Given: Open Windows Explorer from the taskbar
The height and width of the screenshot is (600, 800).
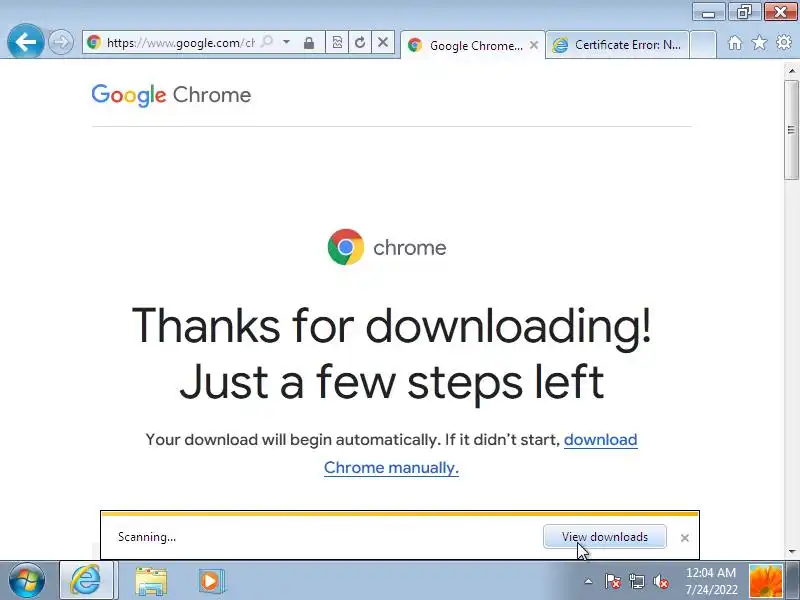Looking at the screenshot, I should [x=151, y=581].
